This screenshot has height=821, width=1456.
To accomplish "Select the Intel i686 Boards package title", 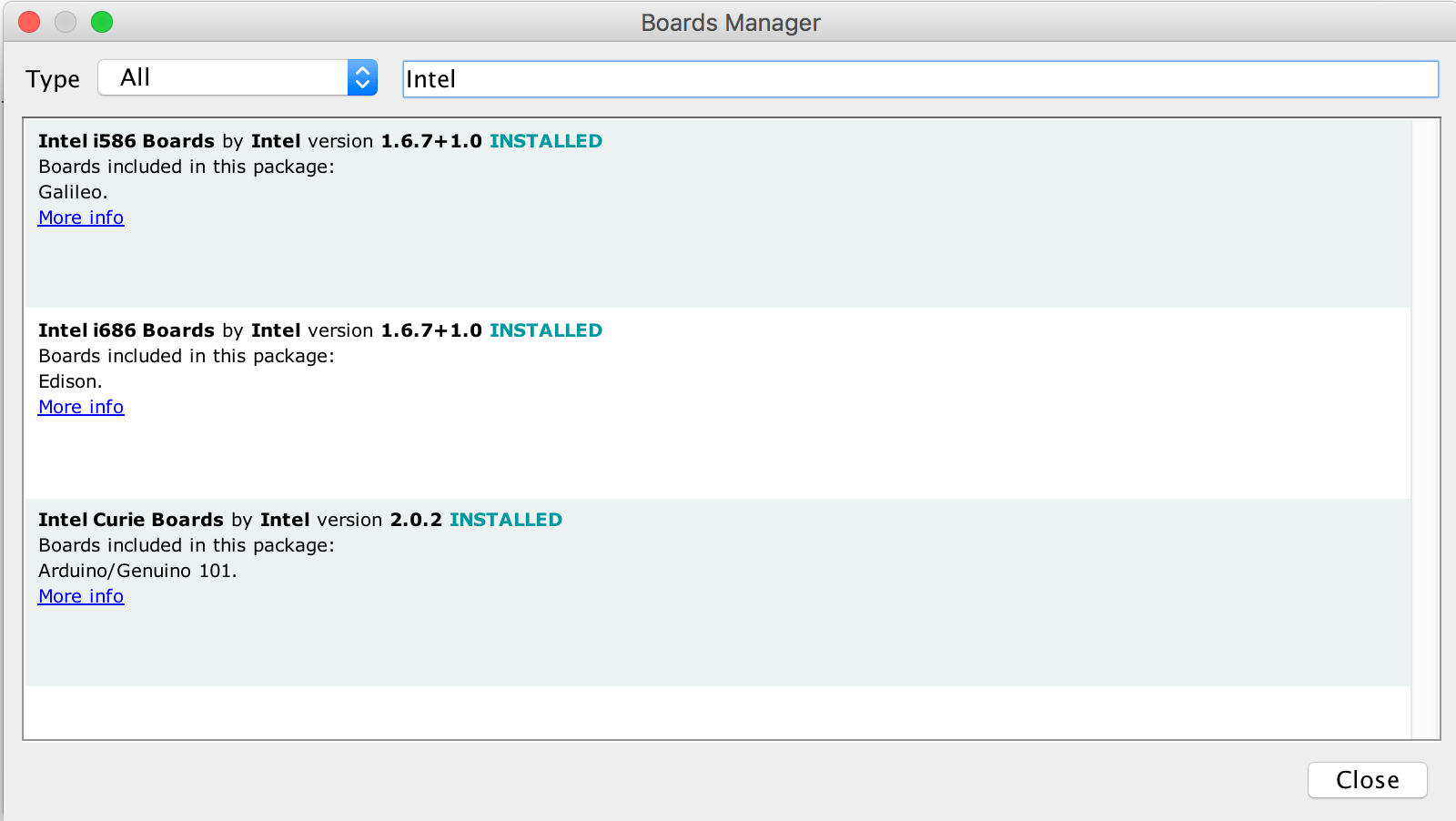I will (x=126, y=330).
